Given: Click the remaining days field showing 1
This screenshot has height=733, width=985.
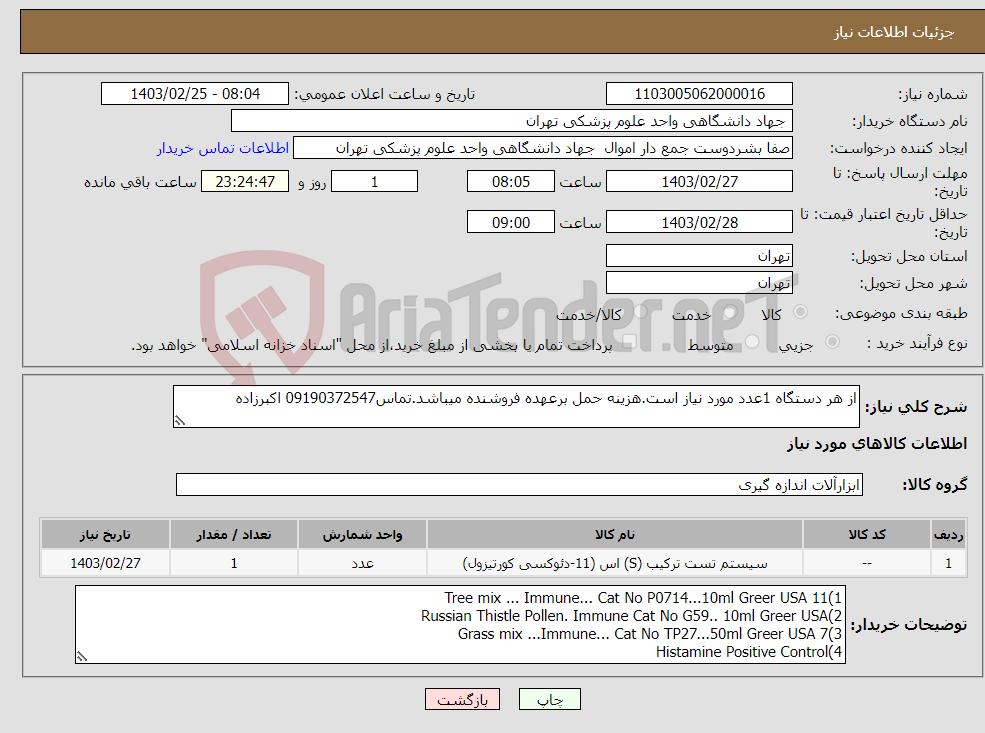Looking at the screenshot, I should tap(374, 182).
